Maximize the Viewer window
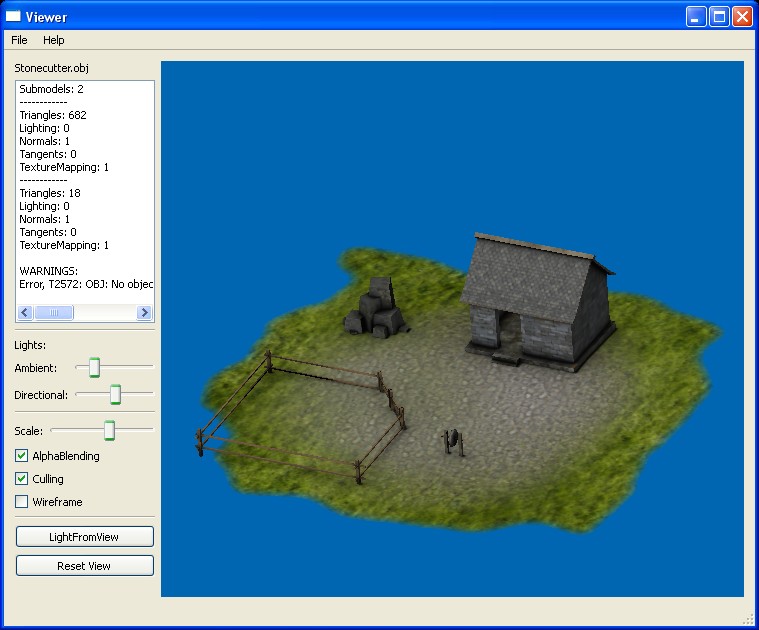759x630 pixels. (719, 16)
